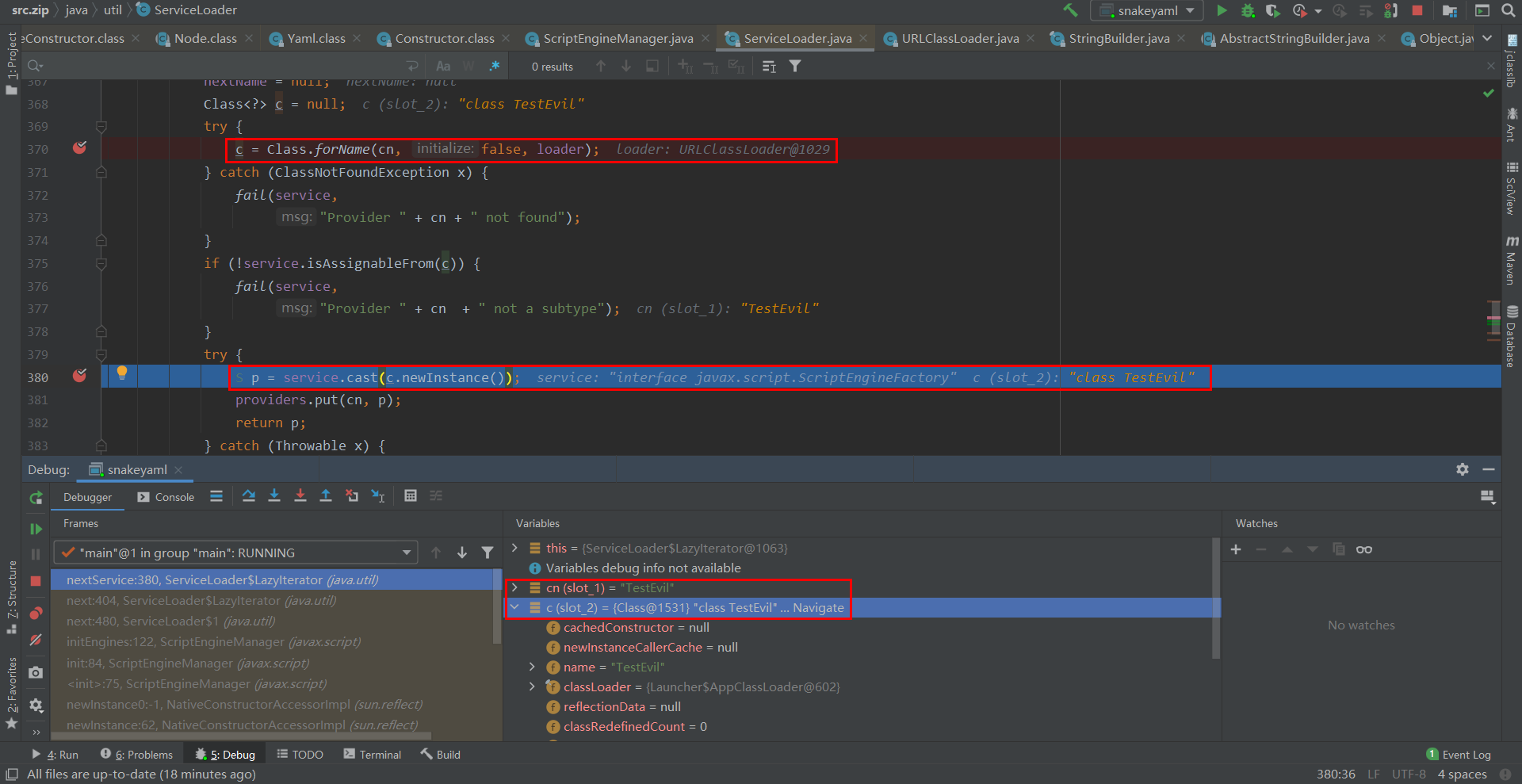
Task: Start debugging with the green bug icon
Action: tap(1248, 10)
